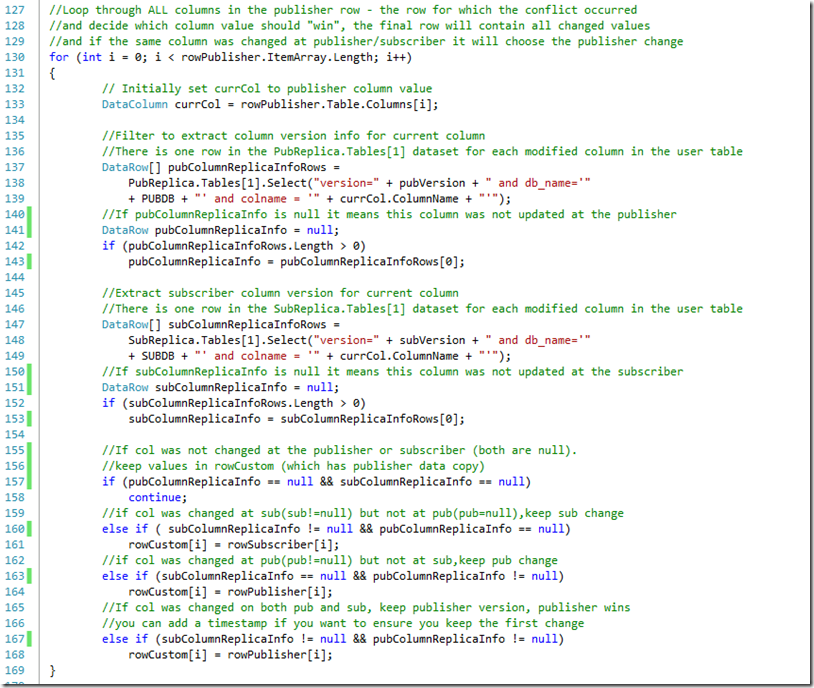Click 'PUBDB' variable on line 139
The height and width of the screenshot is (688, 814).
click(158, 199)
